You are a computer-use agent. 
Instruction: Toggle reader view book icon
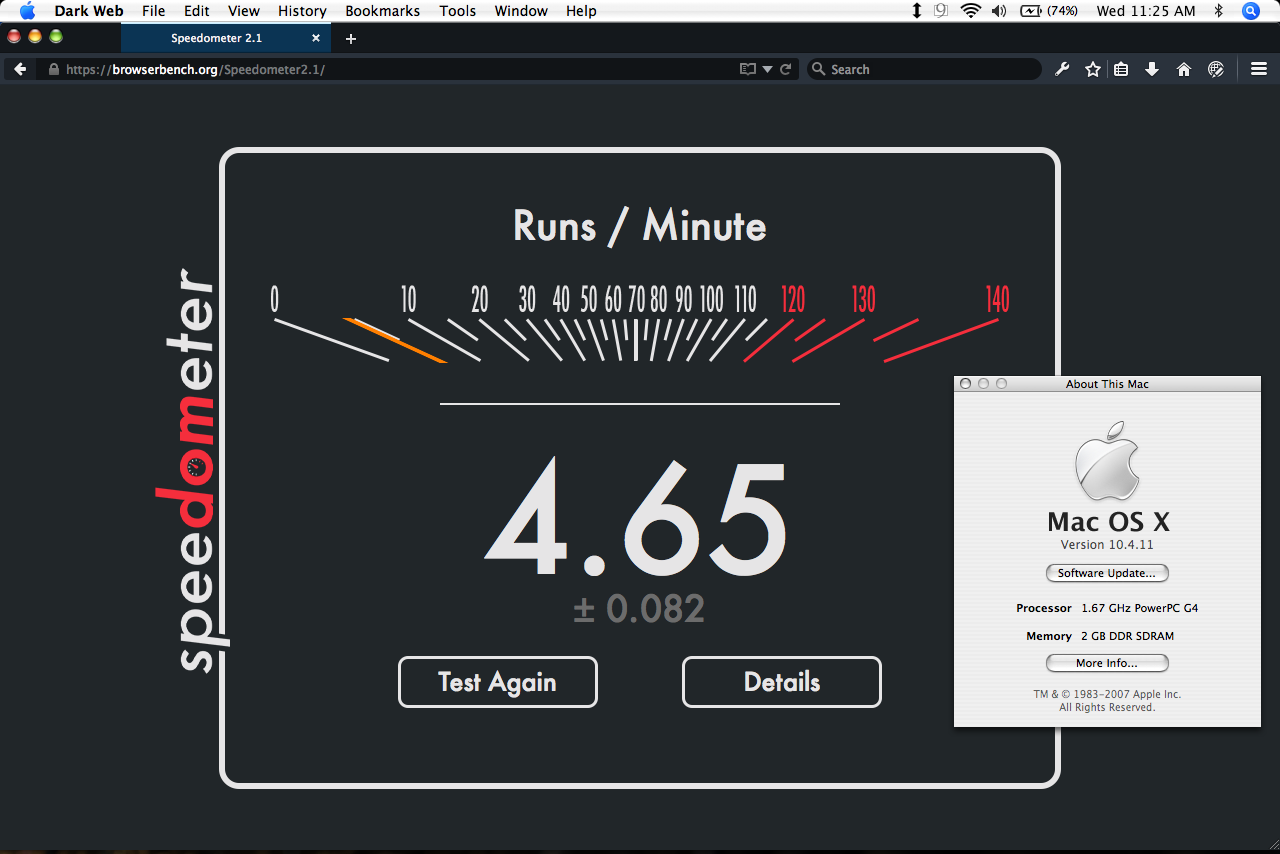(x=747, y=69)
